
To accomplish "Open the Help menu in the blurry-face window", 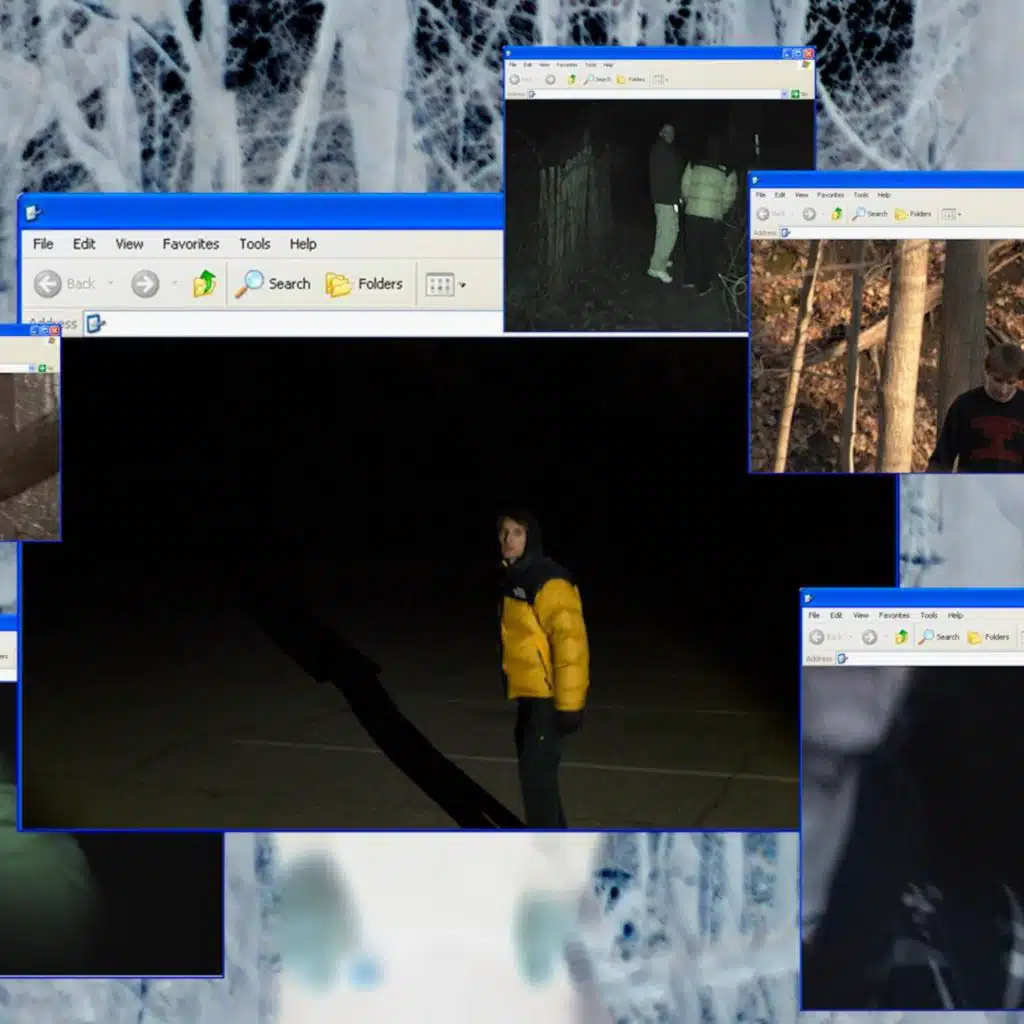I will click(955, 615).
